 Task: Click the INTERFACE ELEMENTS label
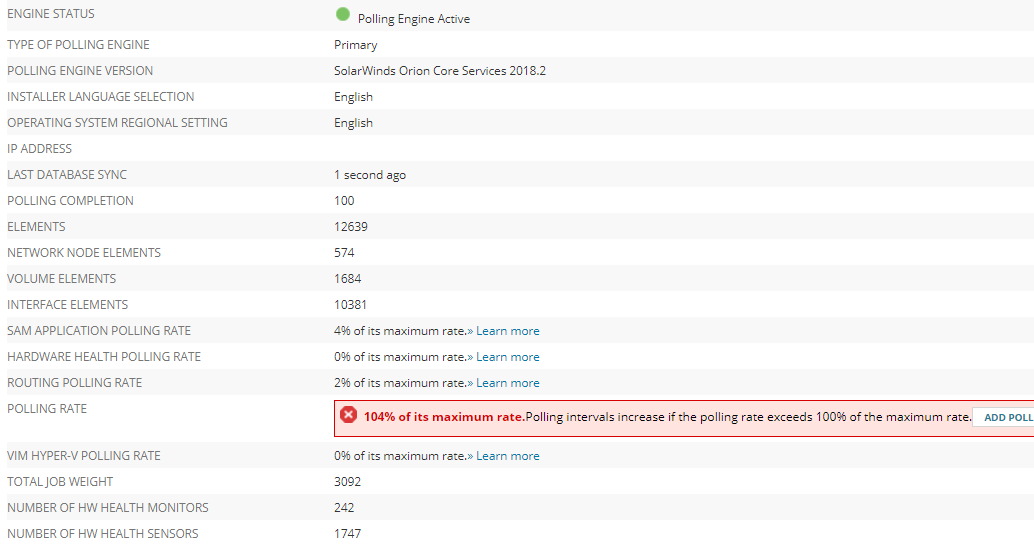tap(67, 305)
